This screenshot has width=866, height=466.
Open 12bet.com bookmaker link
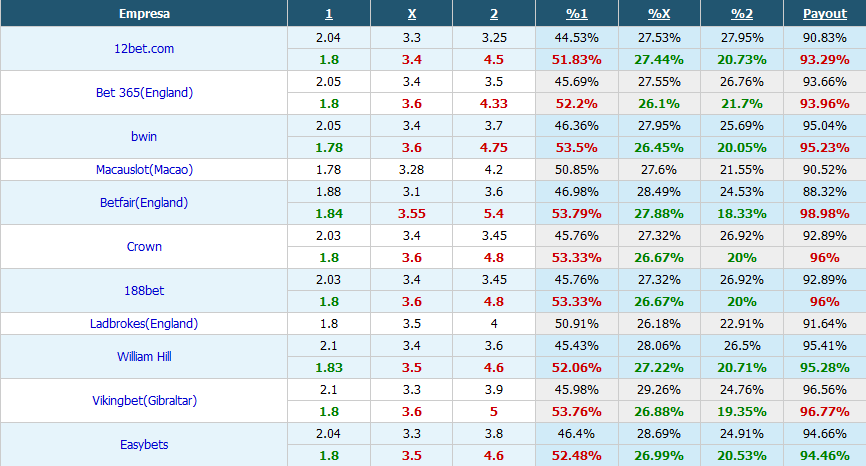(144, 49)
